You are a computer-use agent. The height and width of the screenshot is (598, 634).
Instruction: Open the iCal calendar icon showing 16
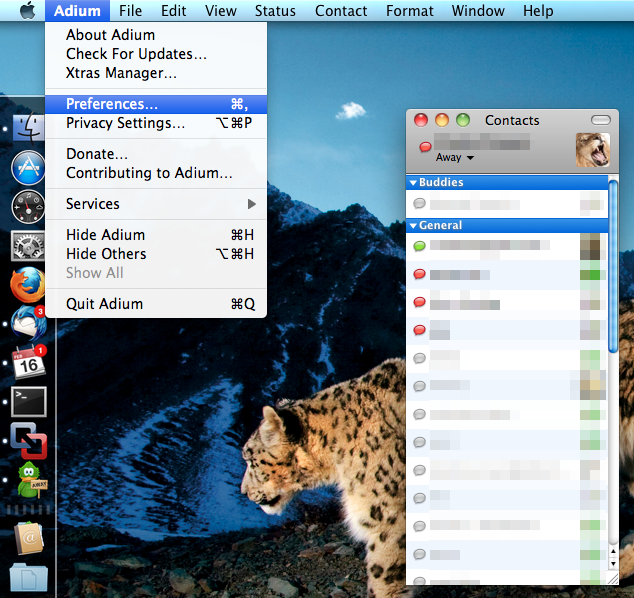[29, 362]
